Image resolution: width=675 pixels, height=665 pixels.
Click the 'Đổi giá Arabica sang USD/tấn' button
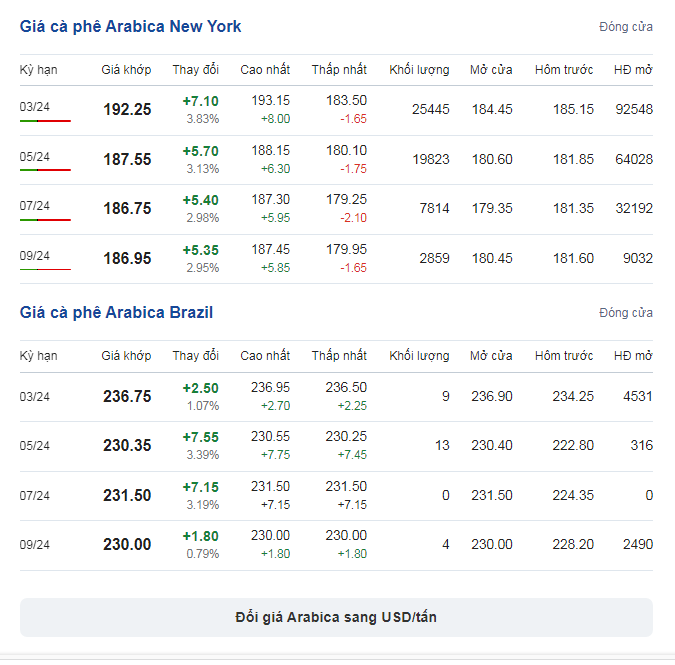[336, 617]
